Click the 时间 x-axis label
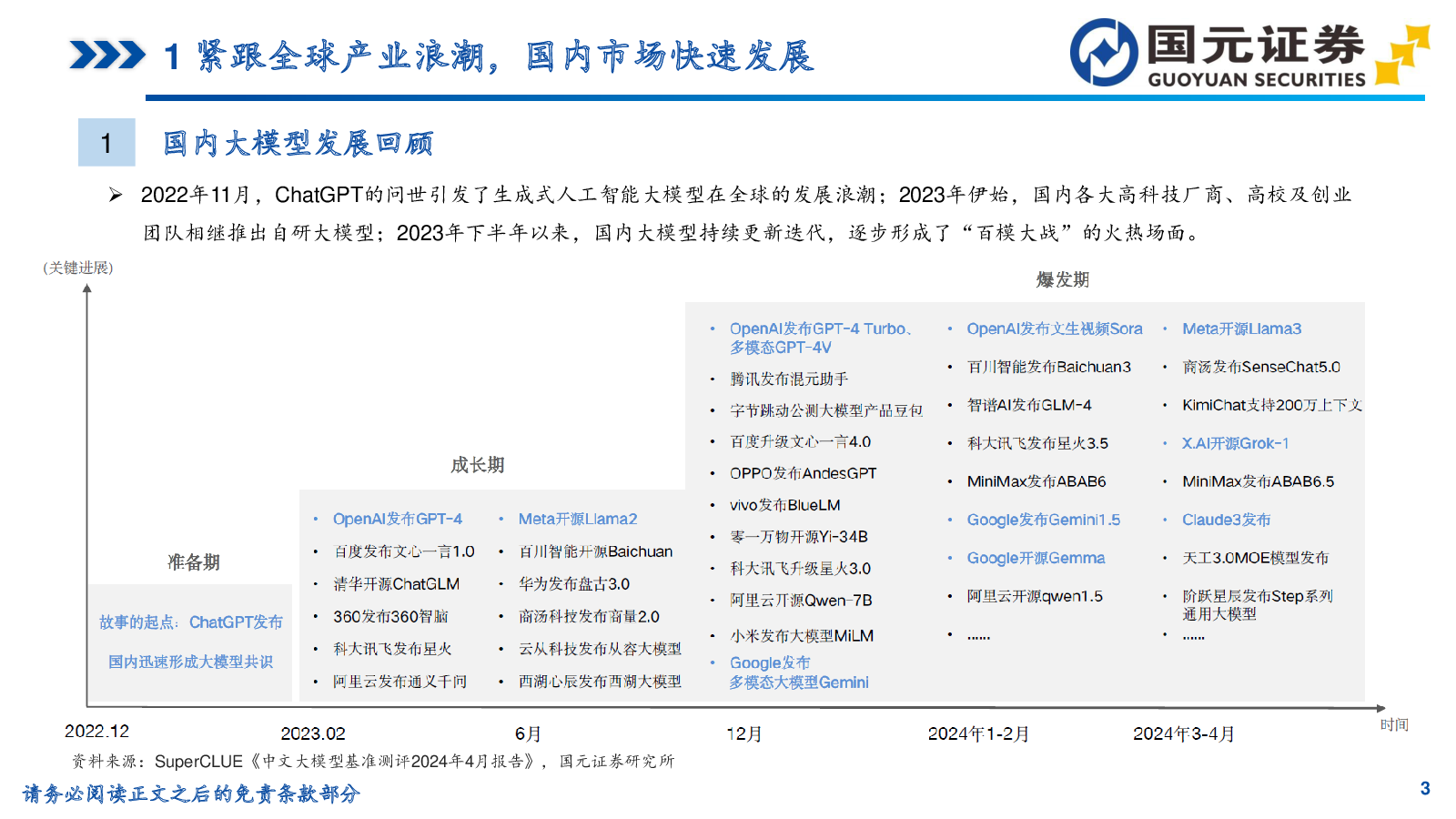Screen dimensions: 1456x819 tap(1394, 725)
